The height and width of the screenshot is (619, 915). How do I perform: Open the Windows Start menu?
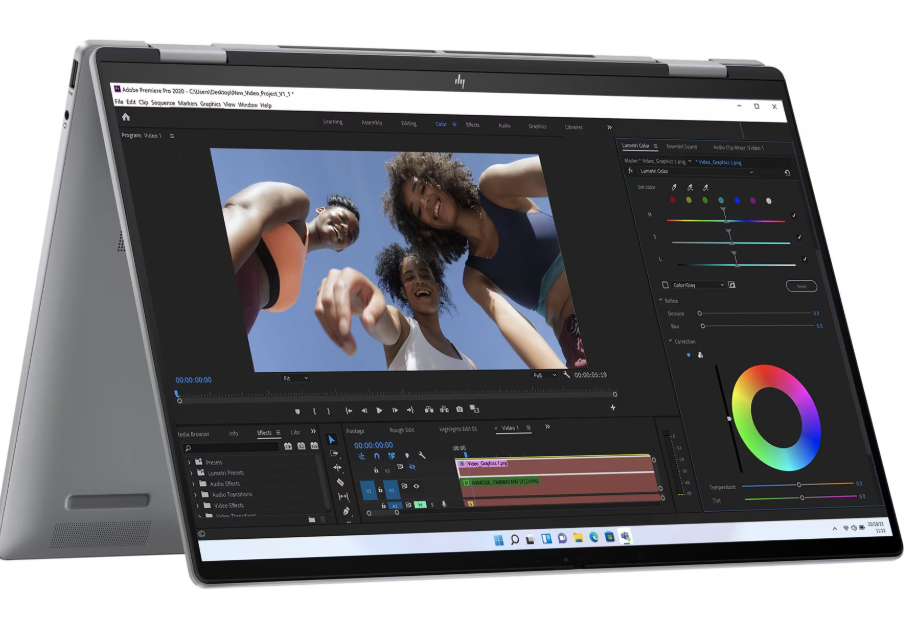click(x=498, y=540)
